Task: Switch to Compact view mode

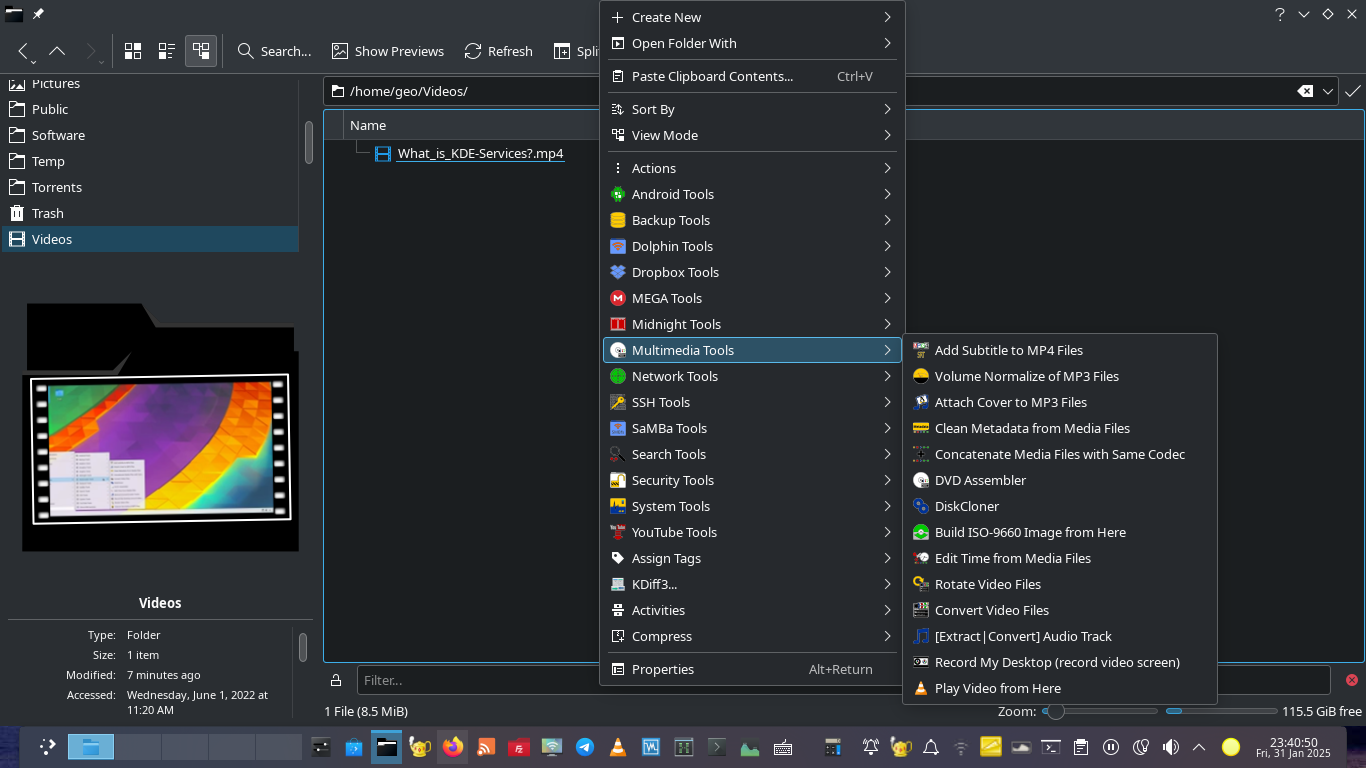Action: pos(167,51)
